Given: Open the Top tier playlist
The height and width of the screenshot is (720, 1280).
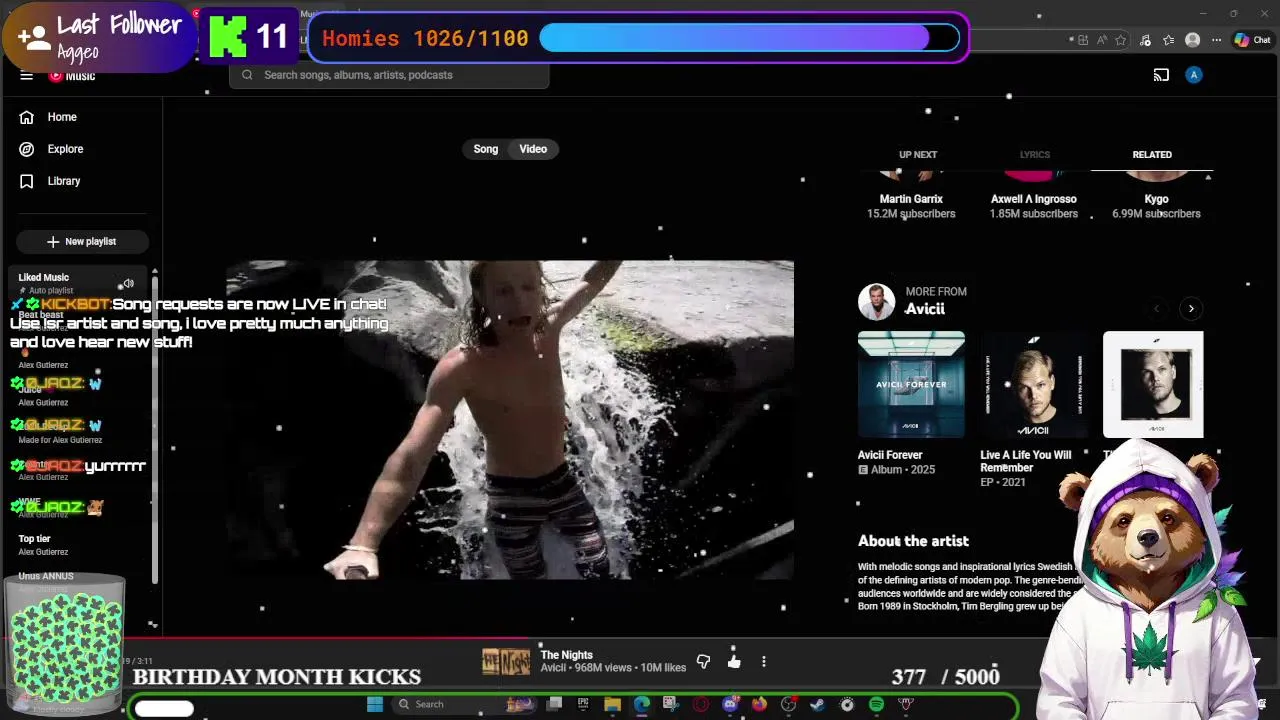Looking at the screenshot, I should 34,539.
